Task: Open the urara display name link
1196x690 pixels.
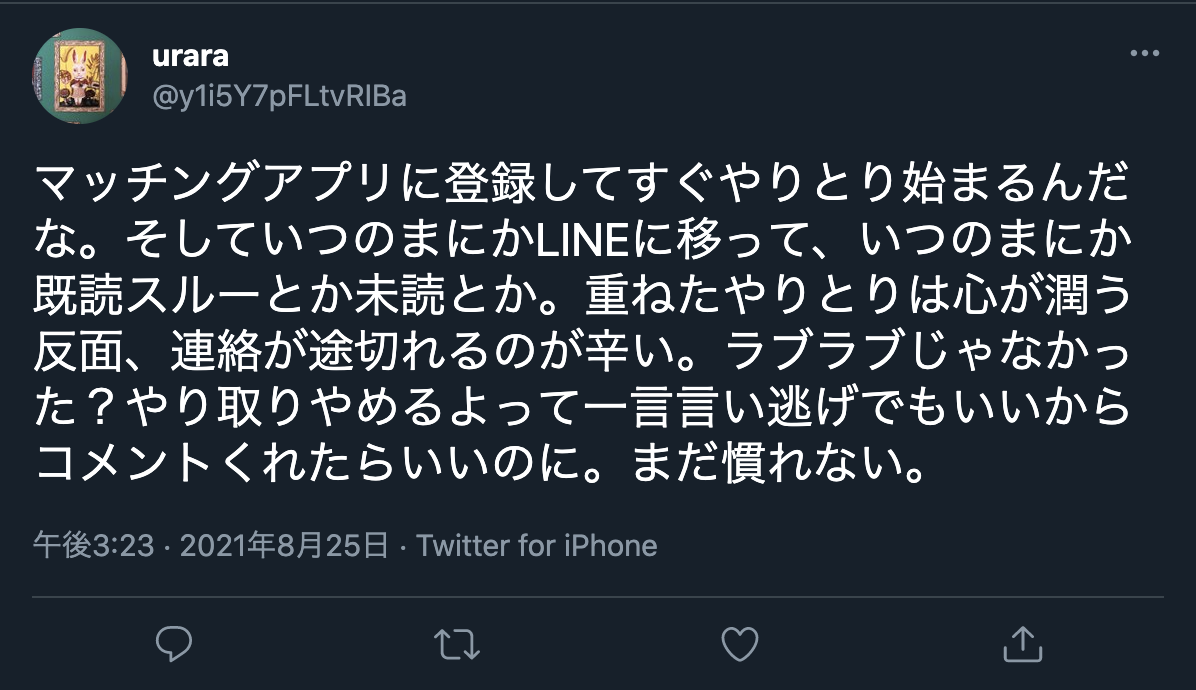Action: tap(190, 56)
